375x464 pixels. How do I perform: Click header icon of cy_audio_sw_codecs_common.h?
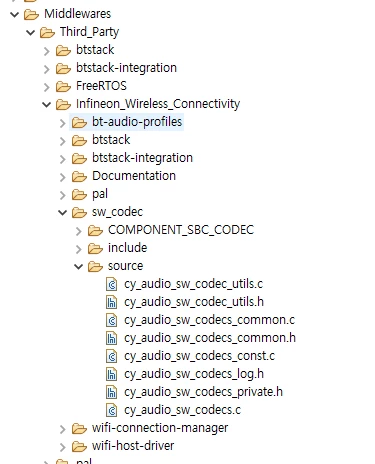[x=112, y=338]
